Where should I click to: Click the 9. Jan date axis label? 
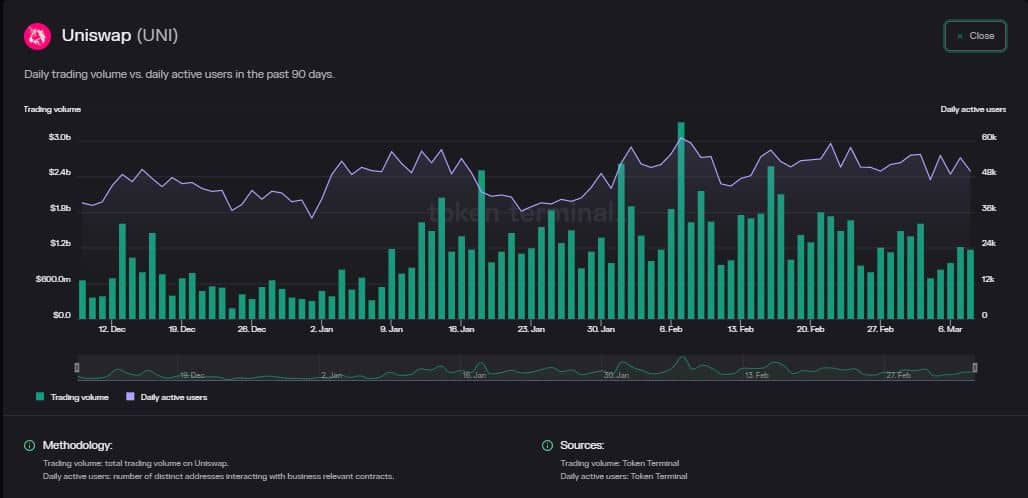coord(391,329)
